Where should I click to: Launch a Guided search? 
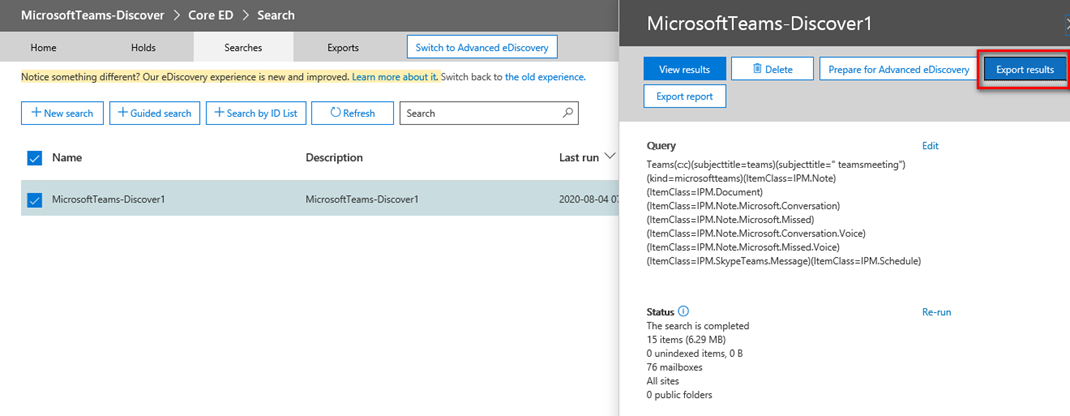(155, 113)
